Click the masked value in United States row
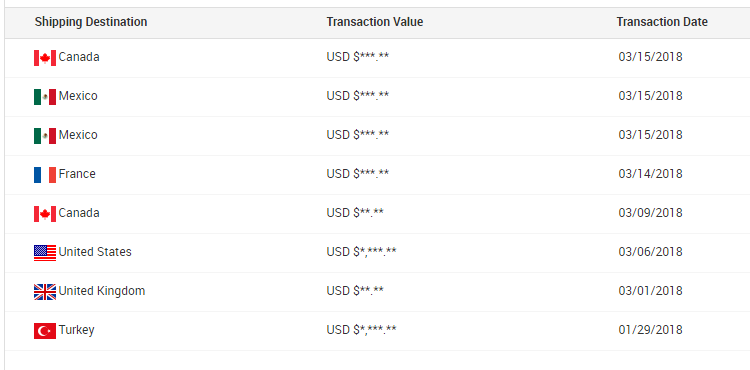This screenshot has width=750, height=370. tap(361, 251)
